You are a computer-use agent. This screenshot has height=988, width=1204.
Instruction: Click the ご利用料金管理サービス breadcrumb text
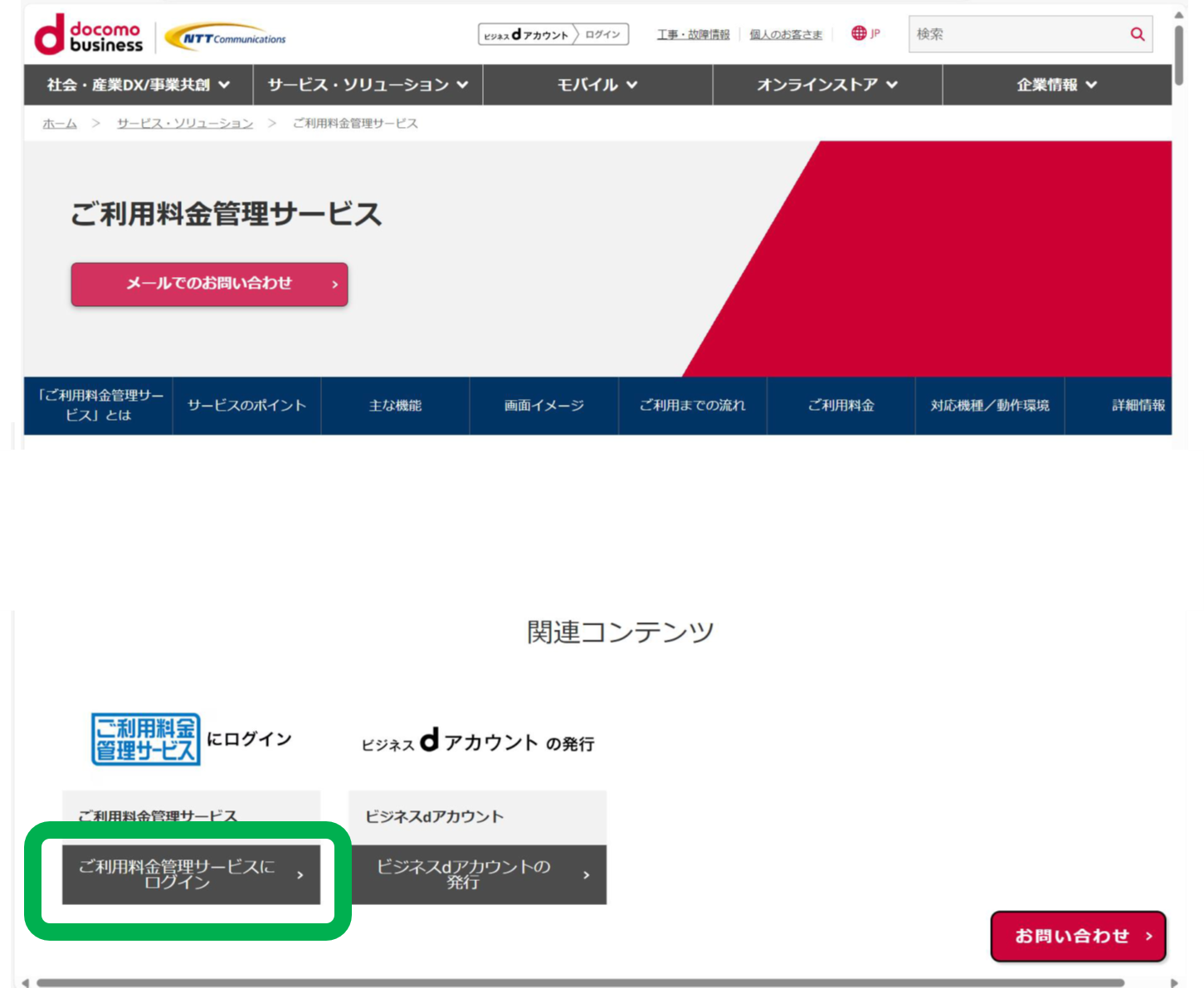pyautogui.click(x=355, y=123)
